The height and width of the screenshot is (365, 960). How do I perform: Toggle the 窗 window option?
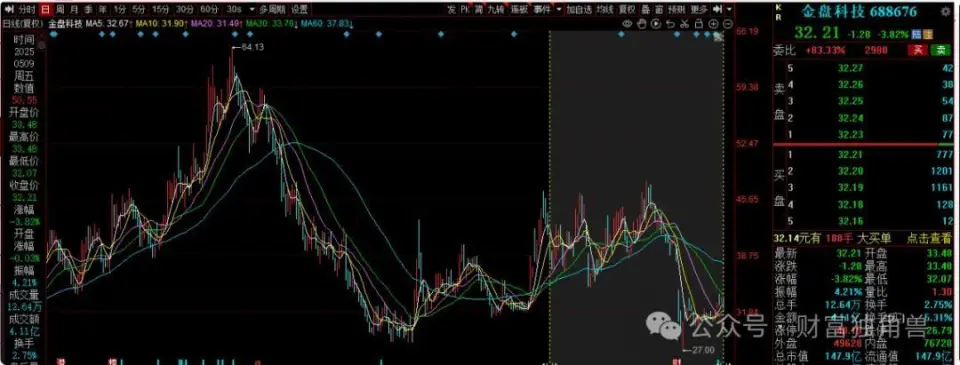point(659,9)
